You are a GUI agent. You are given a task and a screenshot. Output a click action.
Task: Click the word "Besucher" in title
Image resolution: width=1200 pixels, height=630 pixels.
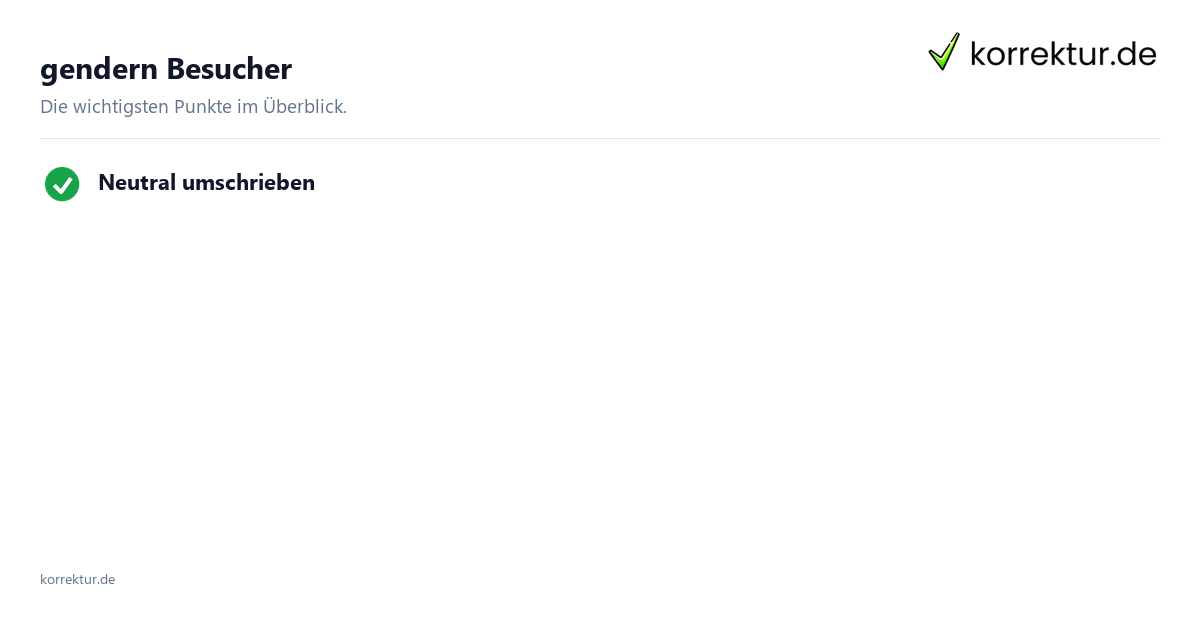coord(229,69)
